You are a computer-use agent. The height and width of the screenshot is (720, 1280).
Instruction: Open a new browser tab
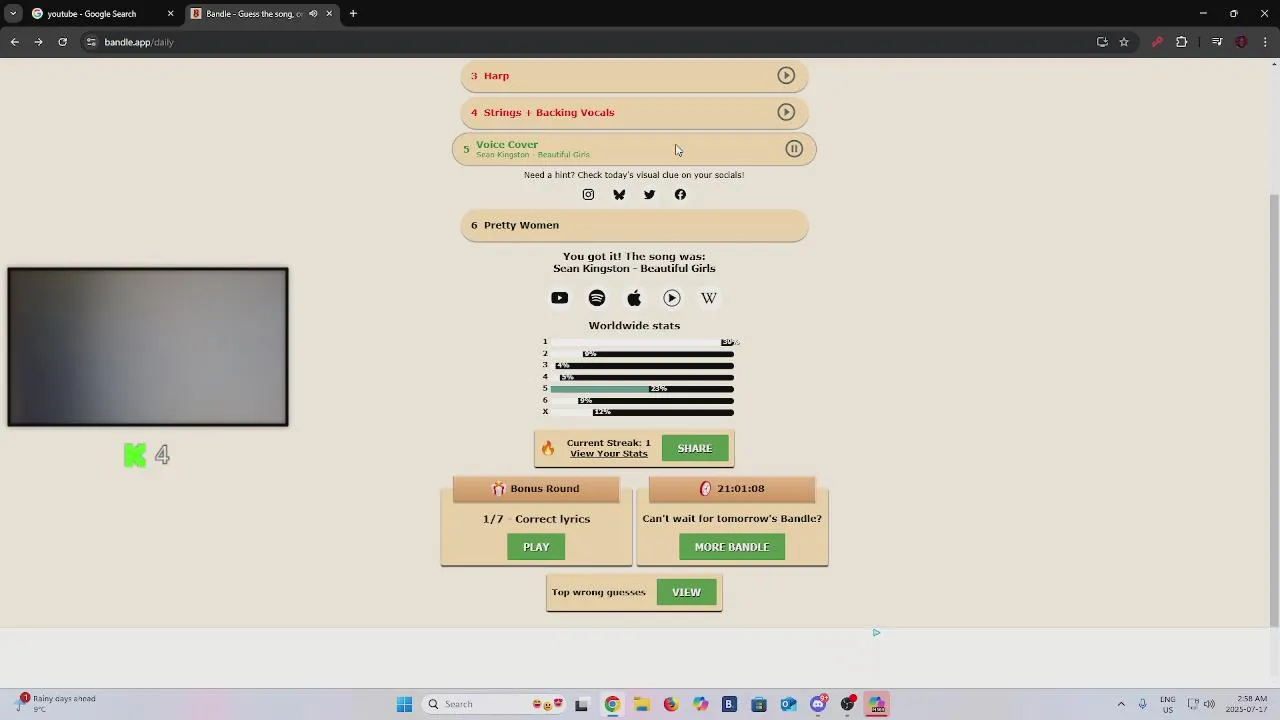pos(353,14)
